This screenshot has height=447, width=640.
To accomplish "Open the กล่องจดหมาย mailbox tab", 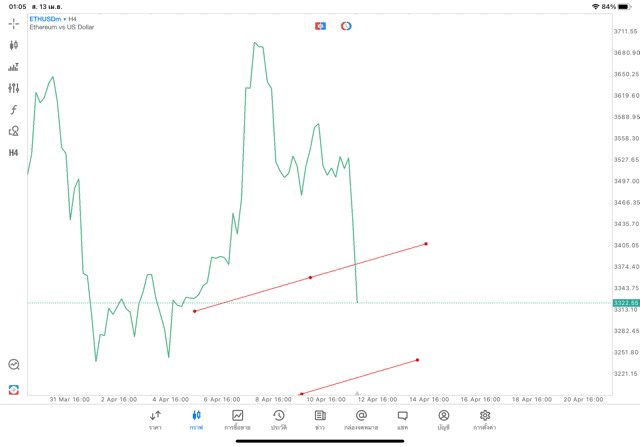I will pyautogui.click(x=361, y=420).
